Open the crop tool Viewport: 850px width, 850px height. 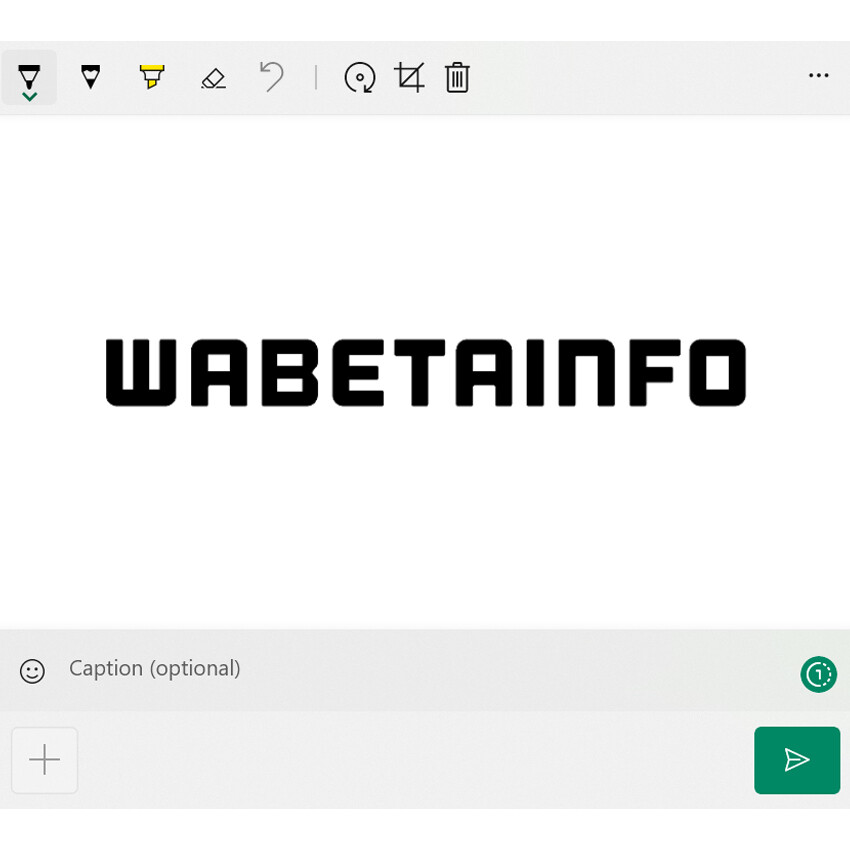pyautogui.click(x=409, y=78)
